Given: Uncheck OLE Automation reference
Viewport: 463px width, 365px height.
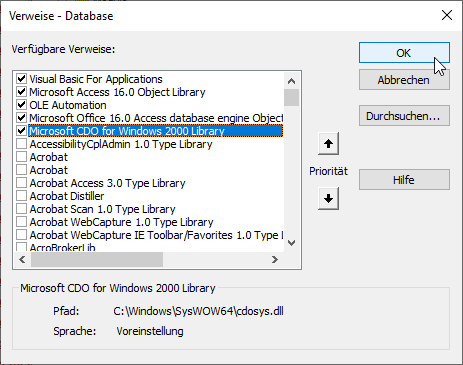Looking at the screenshot, I should click(22, 105).
